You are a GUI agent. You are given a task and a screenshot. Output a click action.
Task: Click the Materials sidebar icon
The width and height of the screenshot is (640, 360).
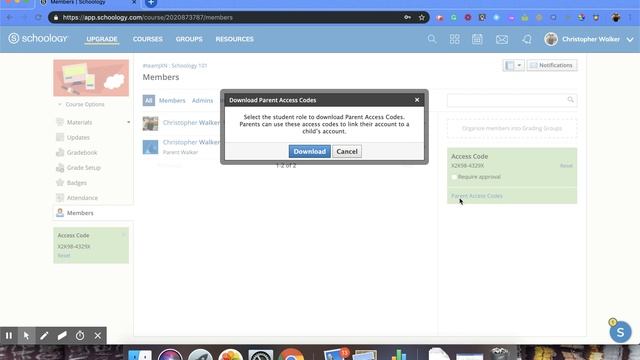(x=60, y=122)
